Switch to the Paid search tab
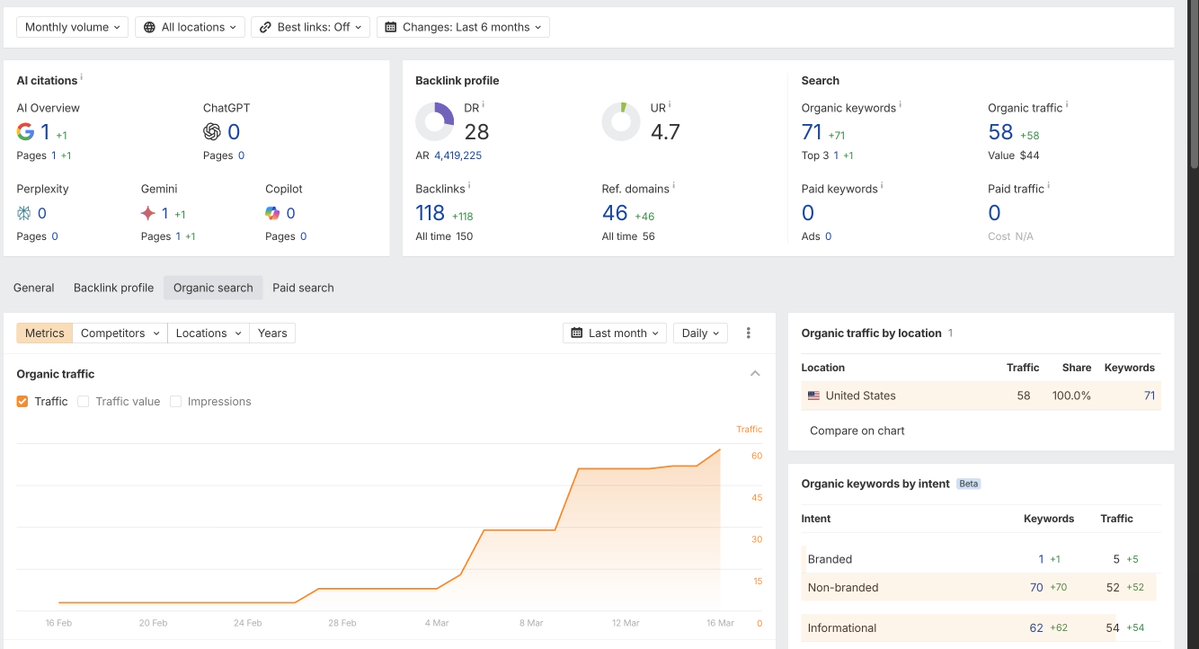1199x649 pixels. [303, 288]
